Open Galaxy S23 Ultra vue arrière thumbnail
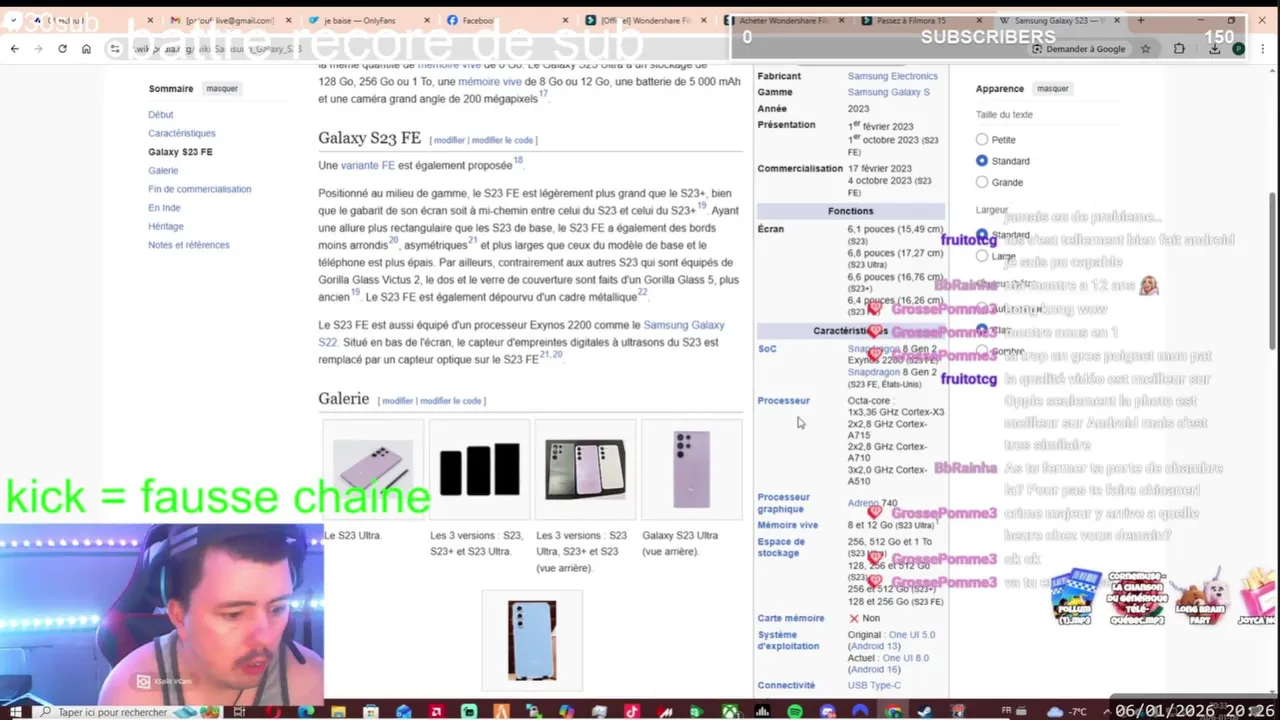Screen dimensions: 1280x720 [x=691, y=469]
